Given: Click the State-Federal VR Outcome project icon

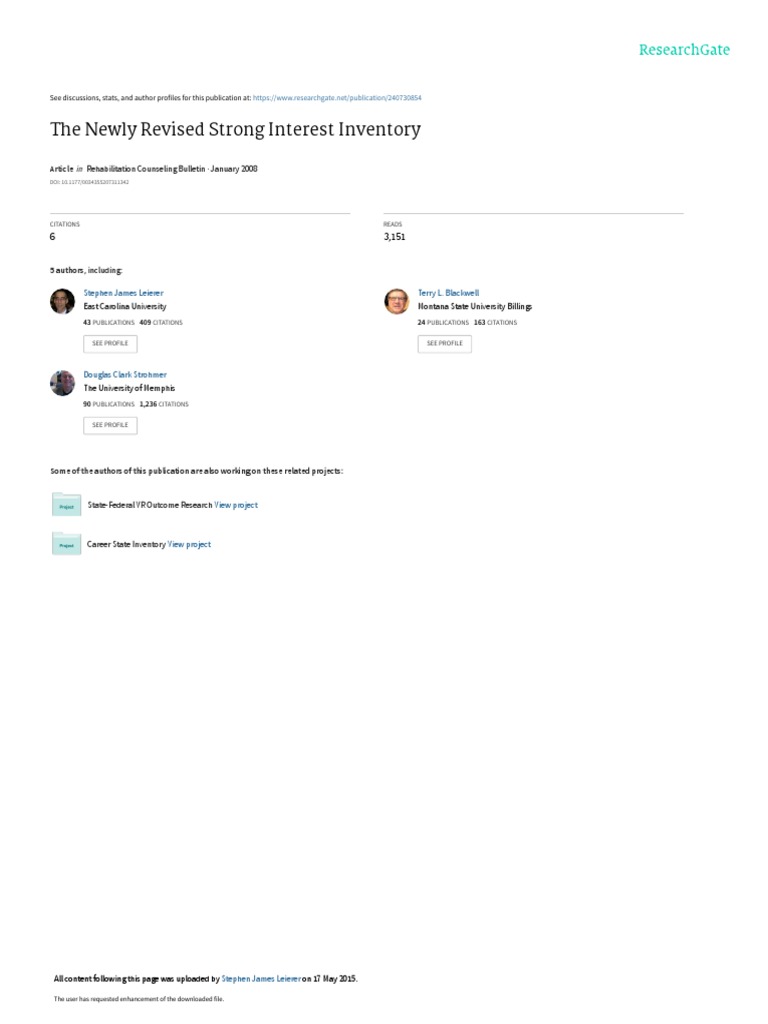Looking at the screenshot, I should pyautogui.click(x=66, y=505).
